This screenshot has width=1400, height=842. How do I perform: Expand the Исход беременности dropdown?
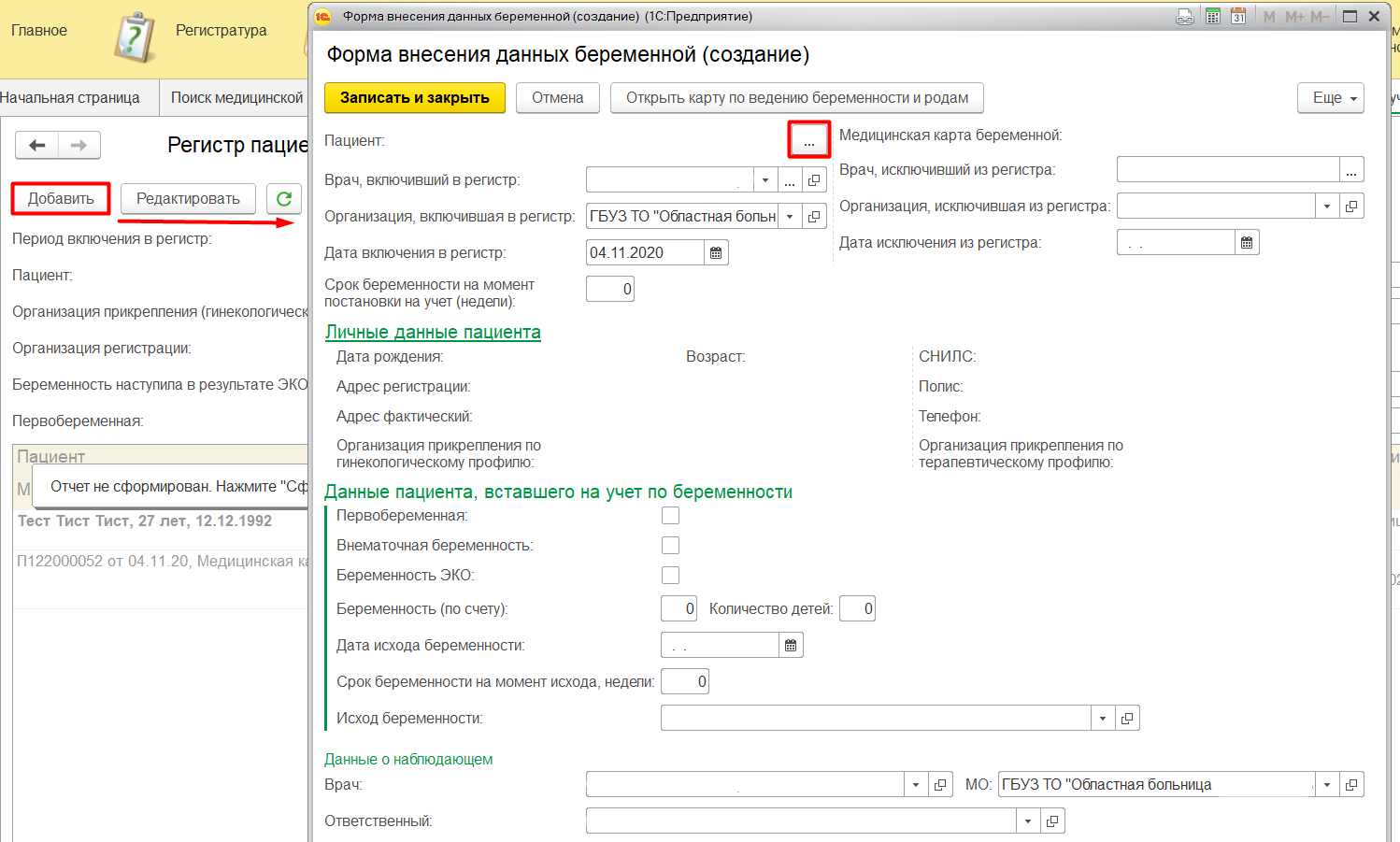pyautogui.click(x=1103, y=719)
